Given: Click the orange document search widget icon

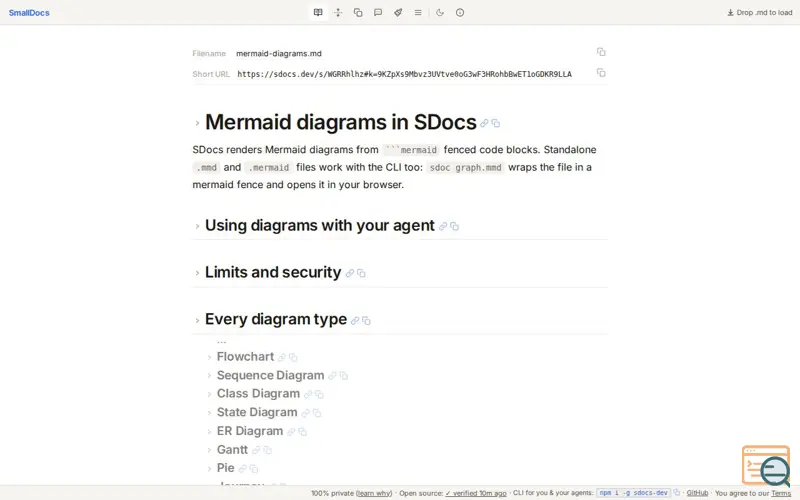Looking at the screenshot, I should pos(766,465).
